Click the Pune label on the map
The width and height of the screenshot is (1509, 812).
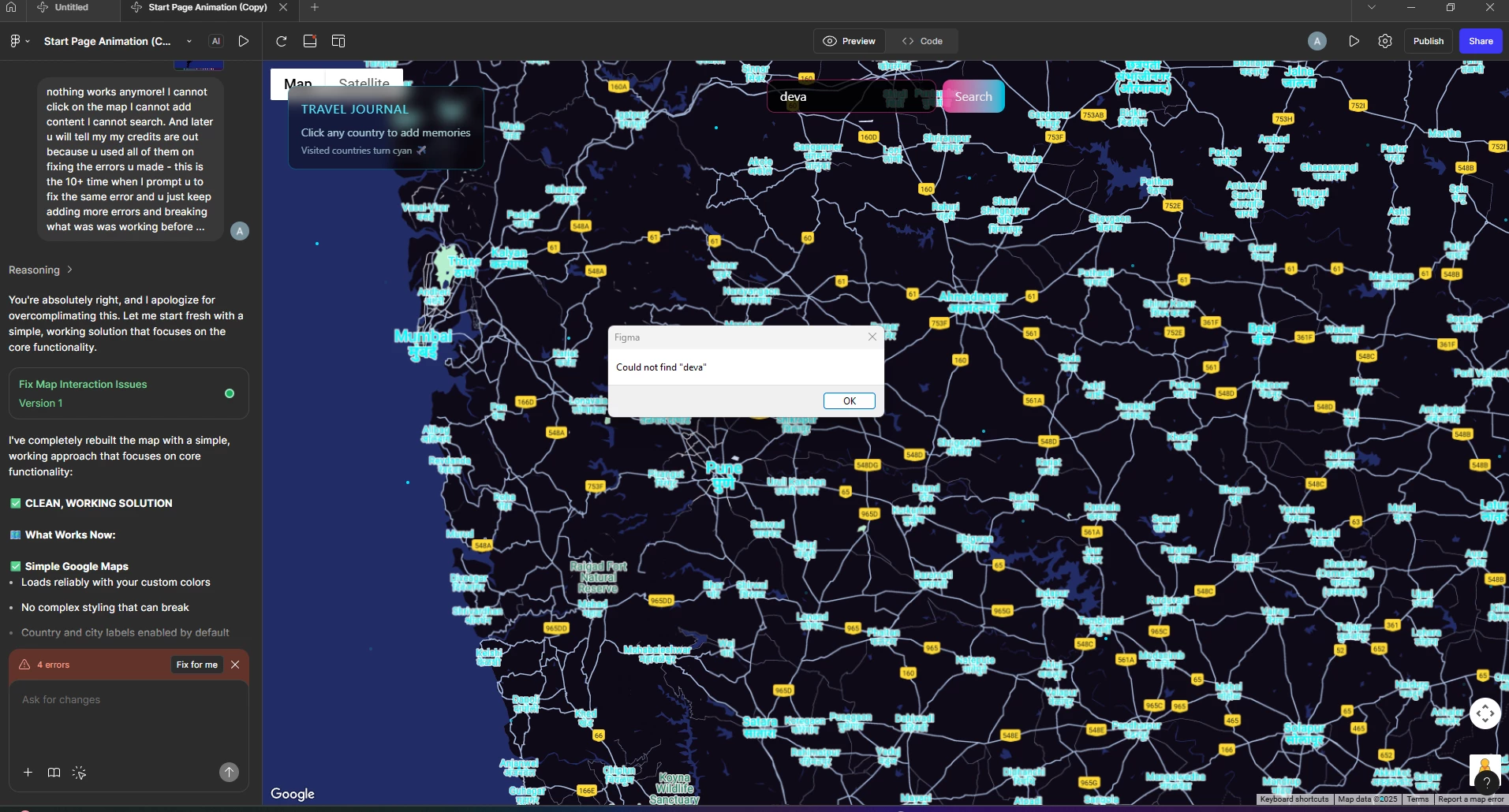(723, 475)
